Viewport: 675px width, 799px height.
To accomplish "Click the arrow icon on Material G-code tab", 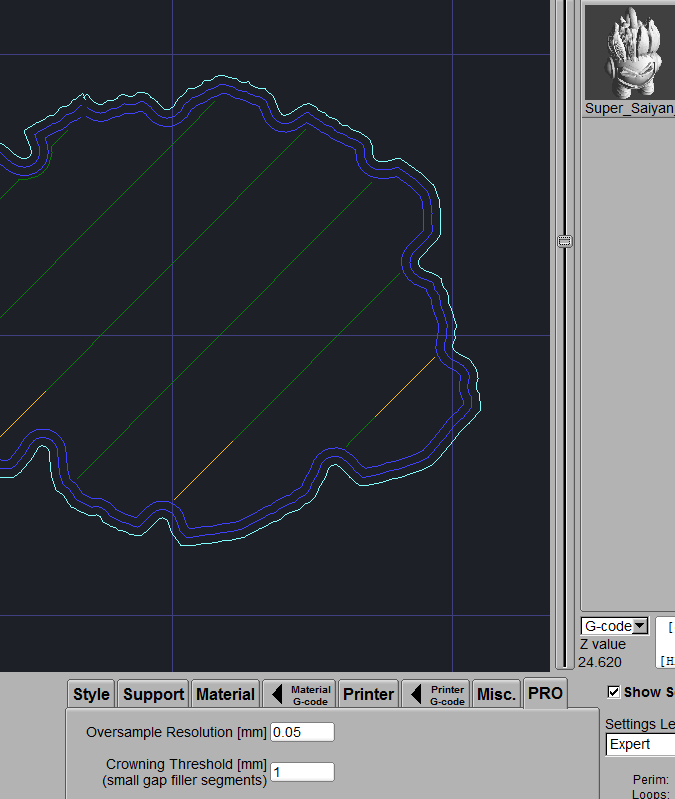I will [x=277, y=694].
